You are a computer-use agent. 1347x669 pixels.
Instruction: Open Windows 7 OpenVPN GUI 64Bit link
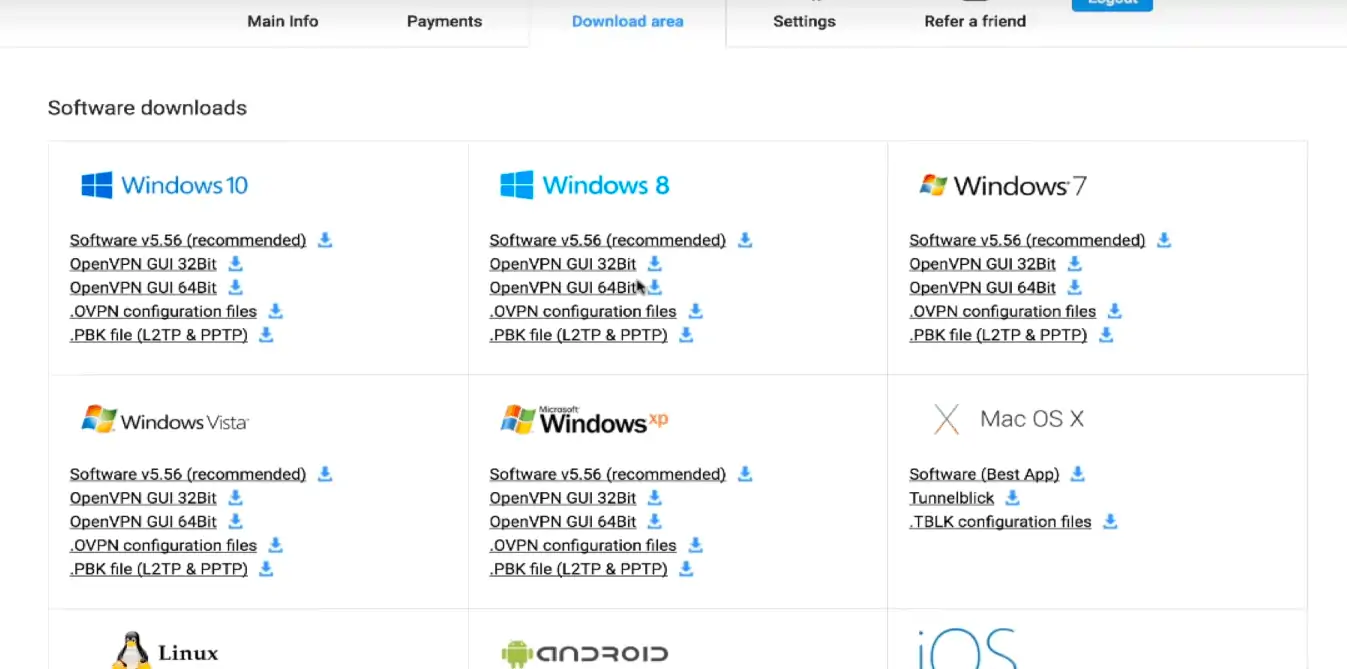pyautogui.click(x=982, y=288)
